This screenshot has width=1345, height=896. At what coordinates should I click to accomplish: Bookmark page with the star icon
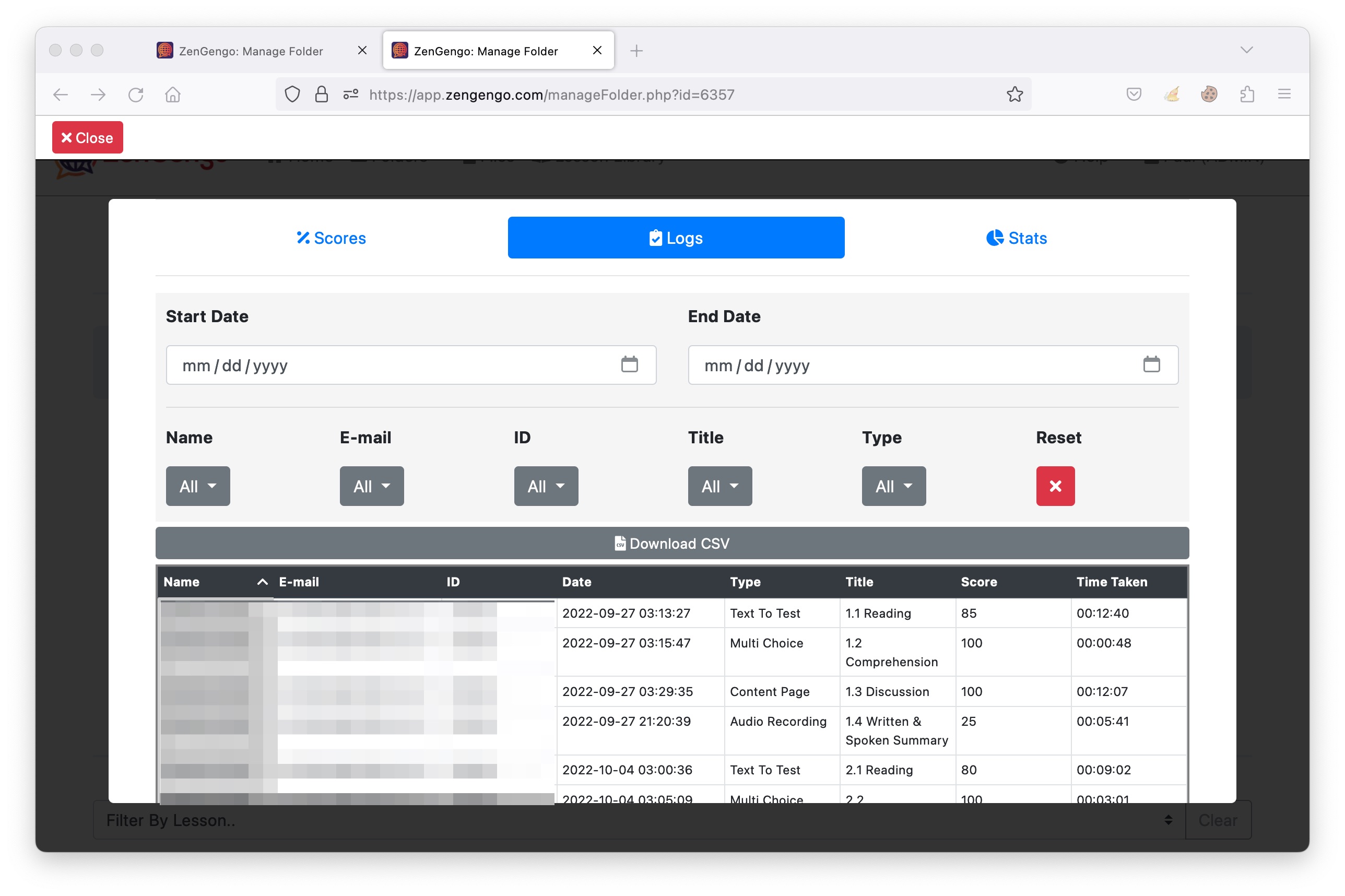click(1014, 95)
